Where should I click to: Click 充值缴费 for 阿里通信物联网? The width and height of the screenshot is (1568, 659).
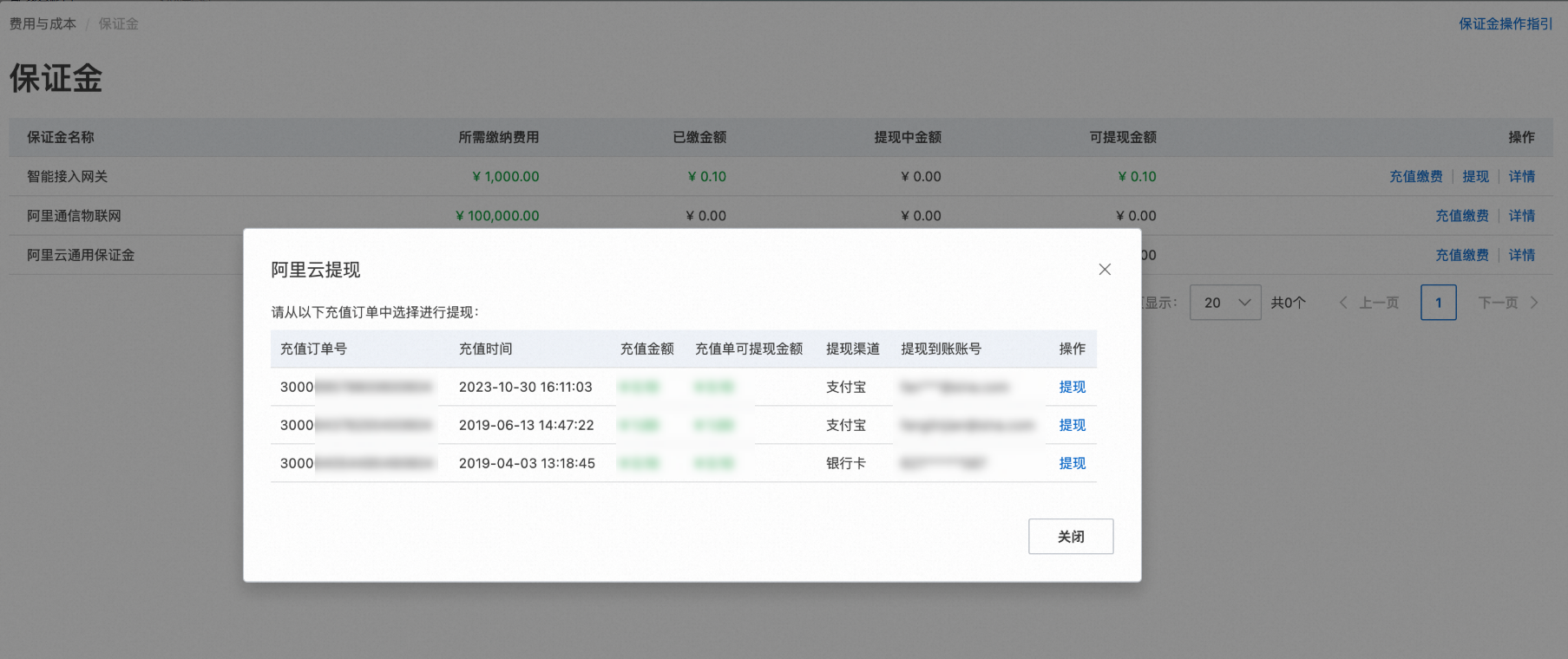[1462, 215]
